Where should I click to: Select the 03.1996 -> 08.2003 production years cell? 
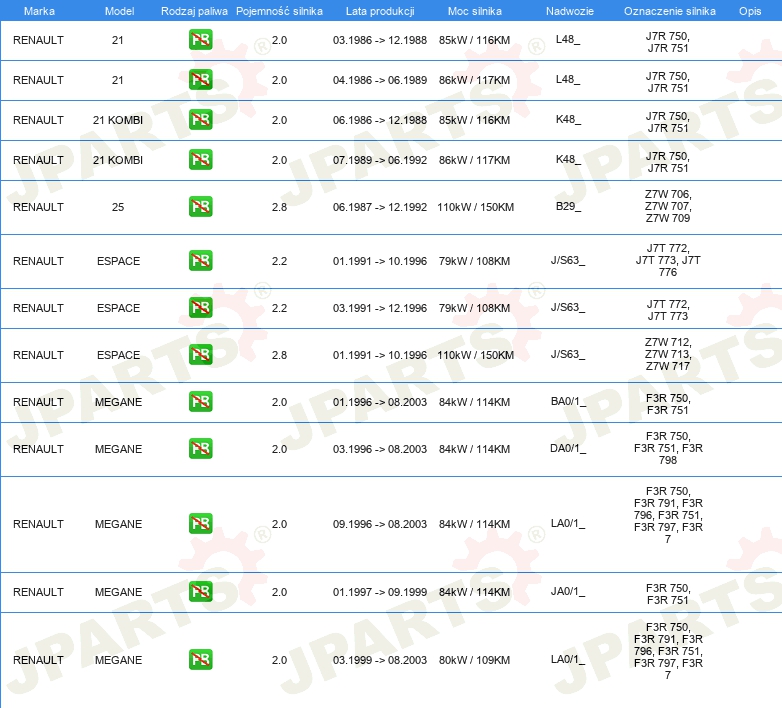click(380, 449)
